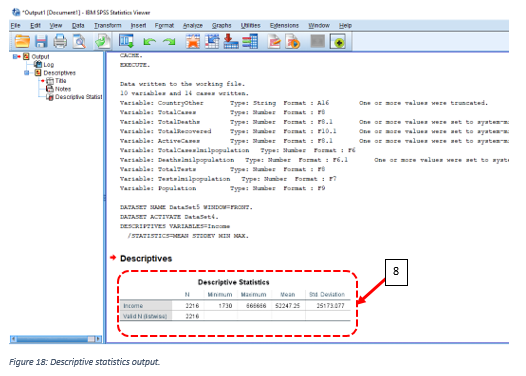The width and height of the screenshot is (526, 376).
Task: Click the Open folder toolbar icon
Action: 22,42
